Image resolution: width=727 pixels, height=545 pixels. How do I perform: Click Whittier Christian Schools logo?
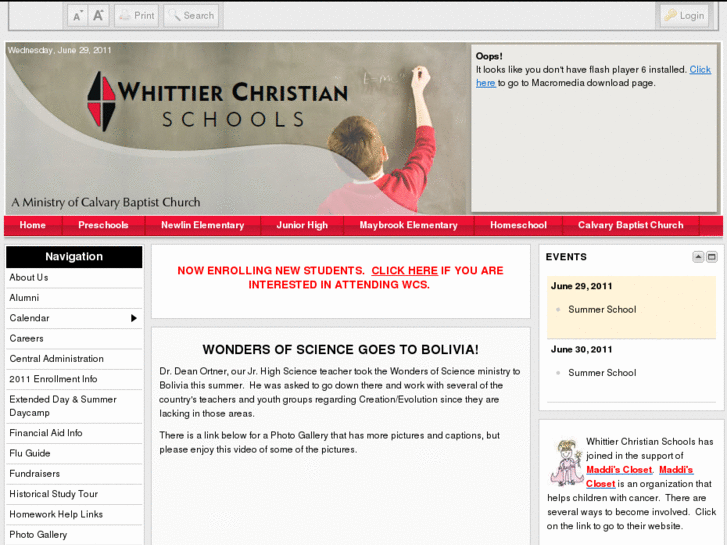click(217, 102)
